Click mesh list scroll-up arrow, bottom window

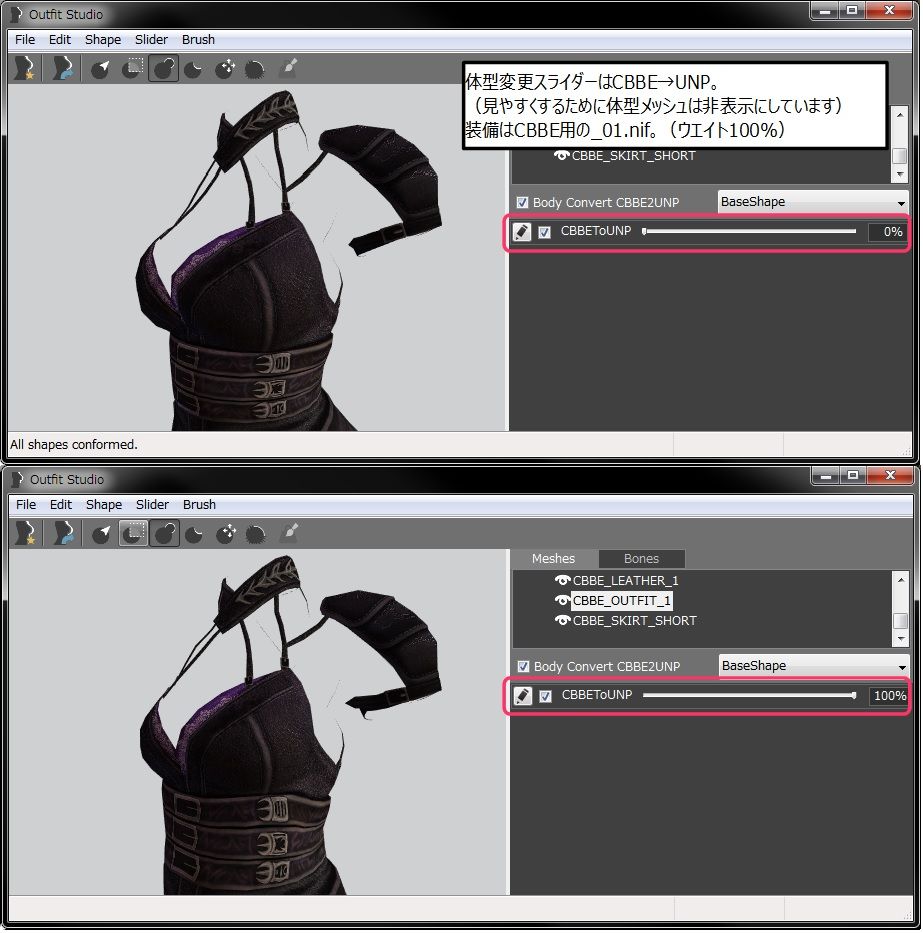click(901, 580)
